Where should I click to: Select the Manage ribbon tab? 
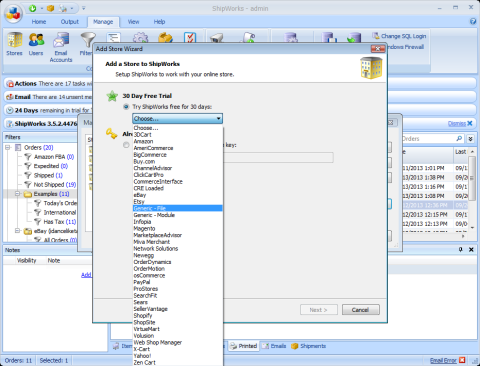click(x=103, y=22)
